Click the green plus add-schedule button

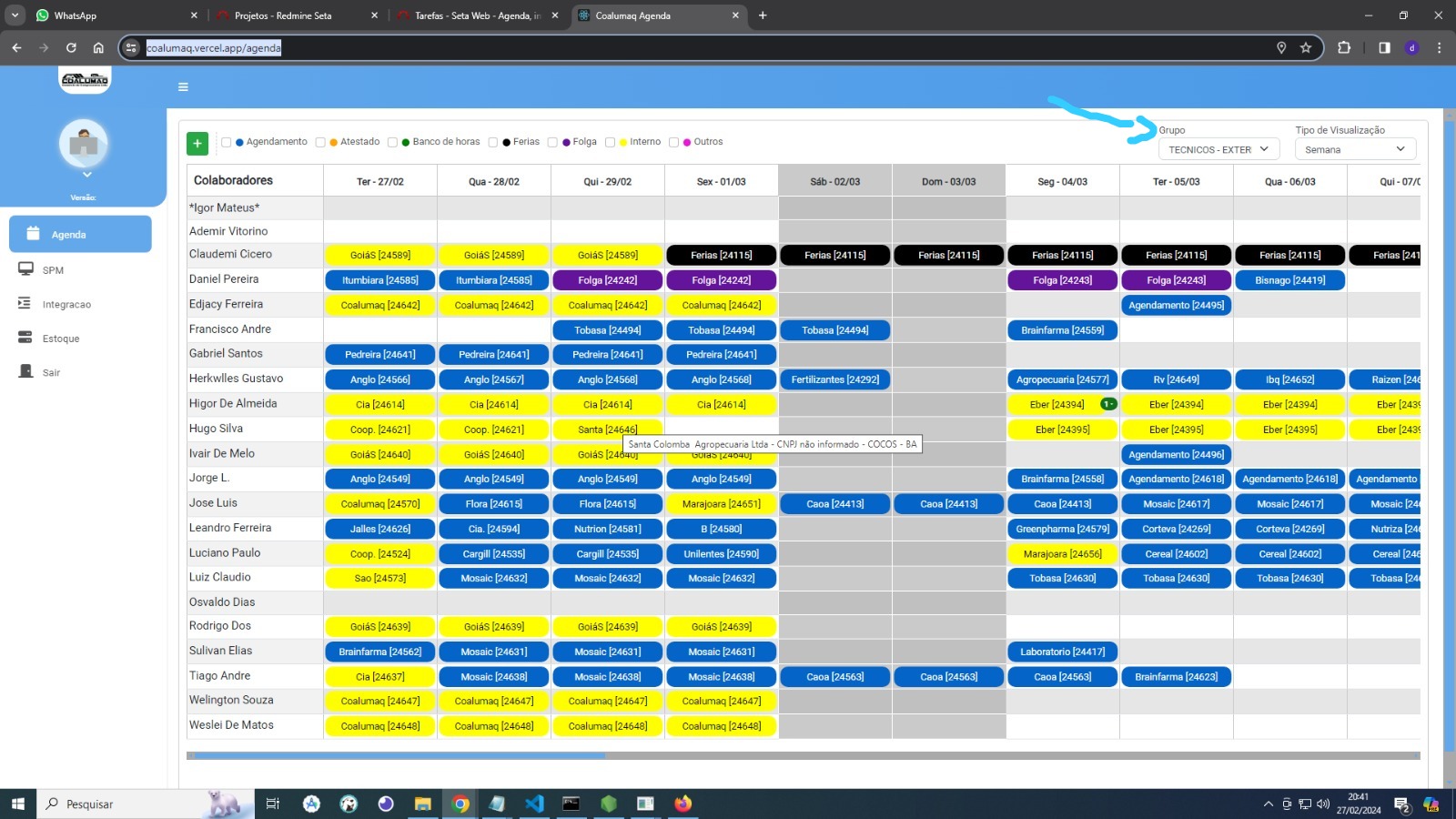tap(197, 143)
